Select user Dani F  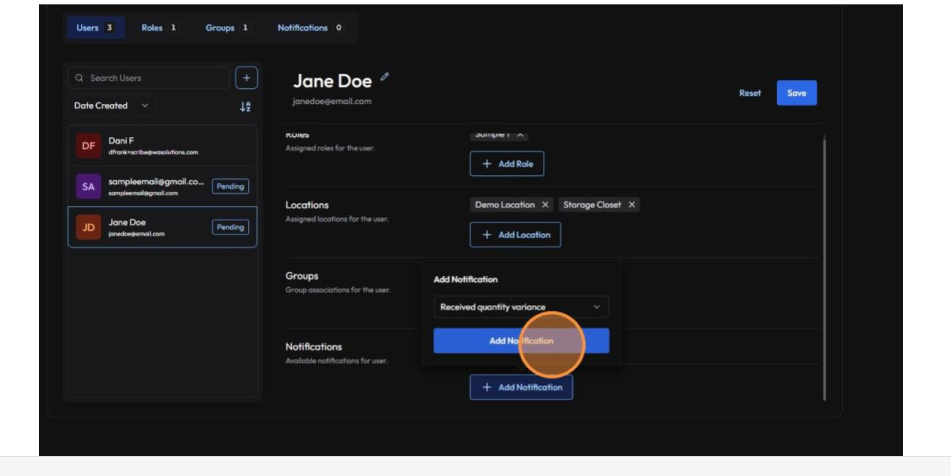162,146
